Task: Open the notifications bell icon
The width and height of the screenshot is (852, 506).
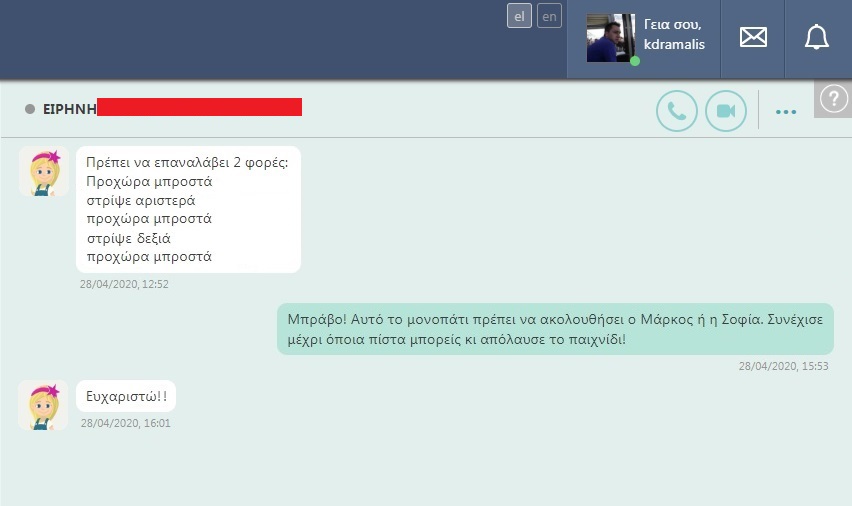Action: (817, 37)
